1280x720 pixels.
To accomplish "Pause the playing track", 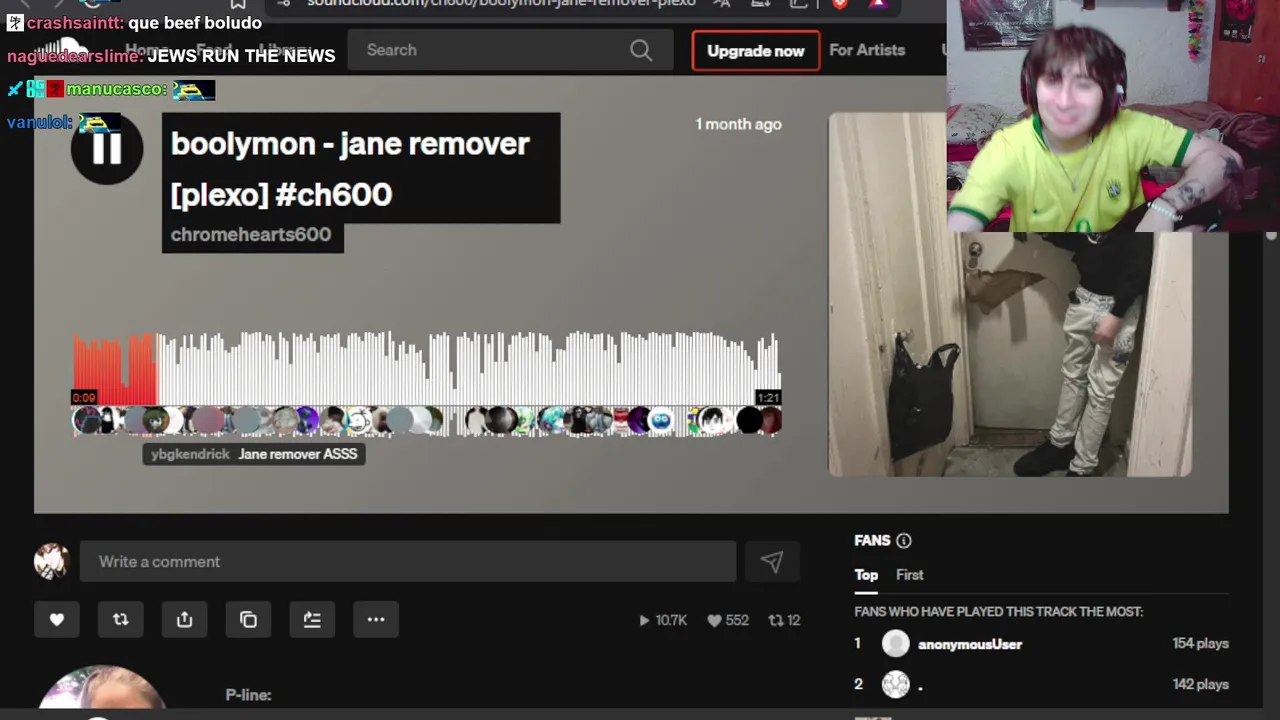I will tap(106, 149).
